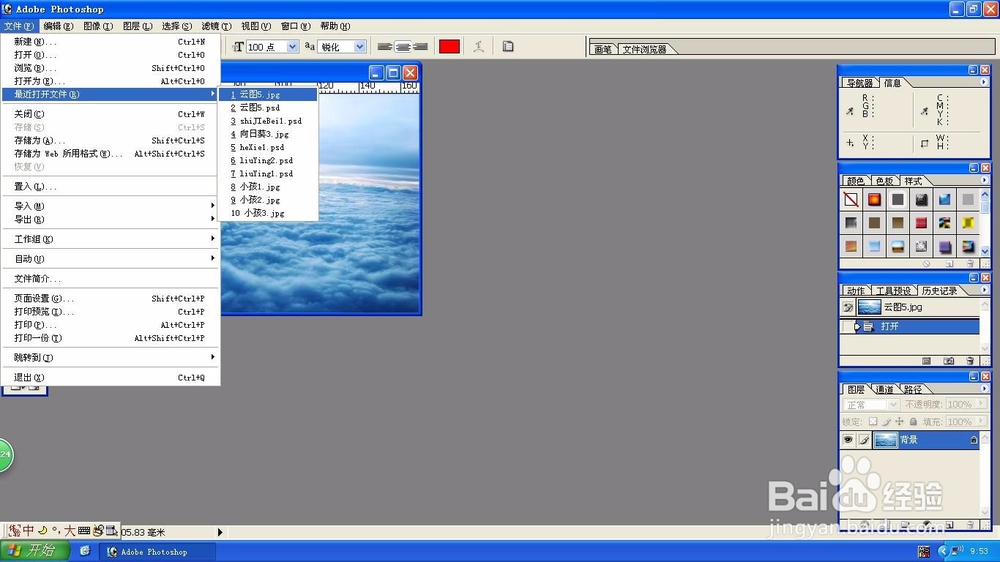This screenshot has height=562, width=1000.
Task: Click the warp text icon in options bar
Action: coord(478,47)
